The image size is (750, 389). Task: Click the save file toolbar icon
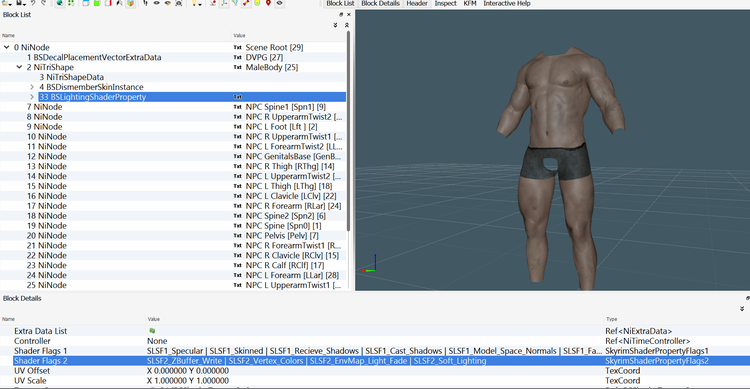click(19, 3)
